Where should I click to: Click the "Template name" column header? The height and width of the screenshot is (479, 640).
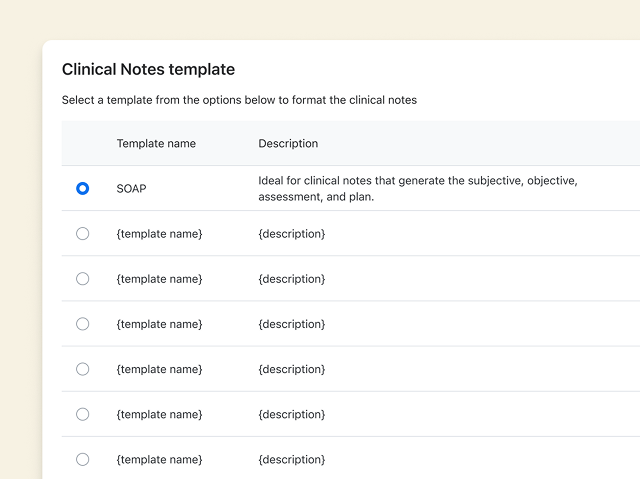(x=156, y=143)
